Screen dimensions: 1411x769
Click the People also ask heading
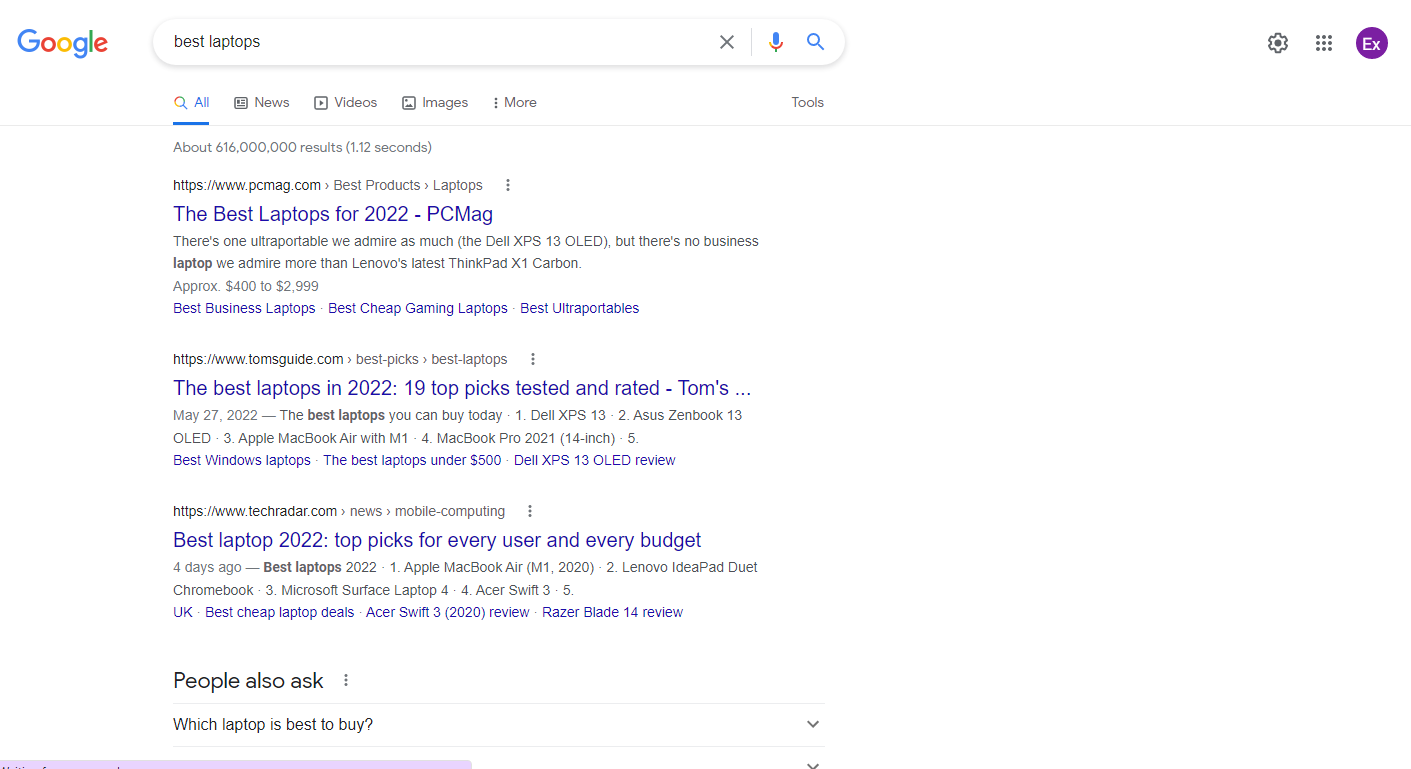(248, 680)
